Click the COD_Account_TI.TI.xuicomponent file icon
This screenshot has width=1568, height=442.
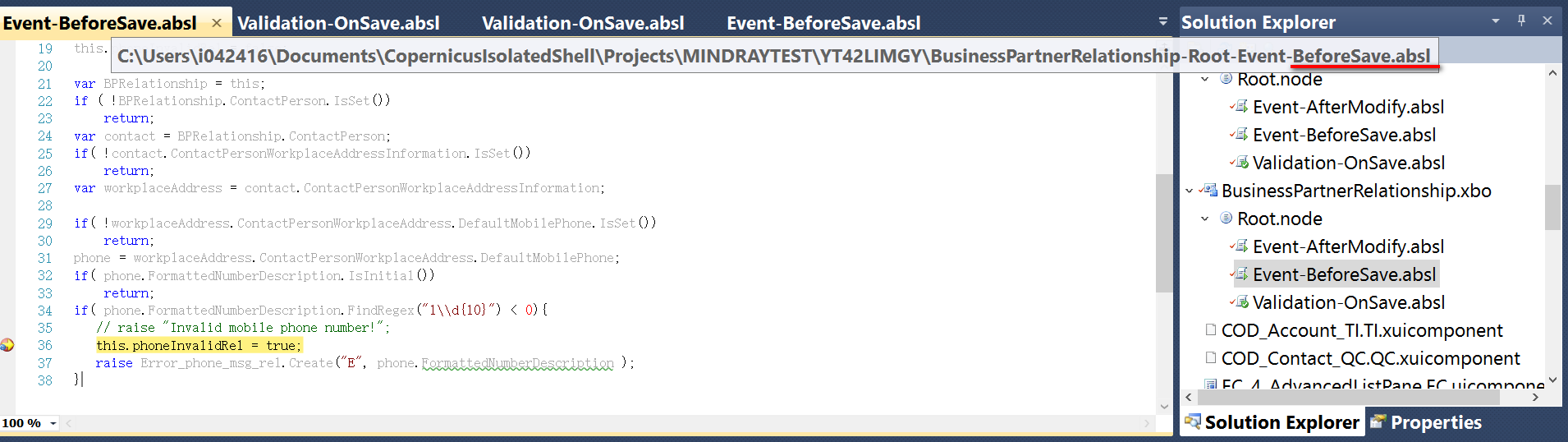point(1210,330)
